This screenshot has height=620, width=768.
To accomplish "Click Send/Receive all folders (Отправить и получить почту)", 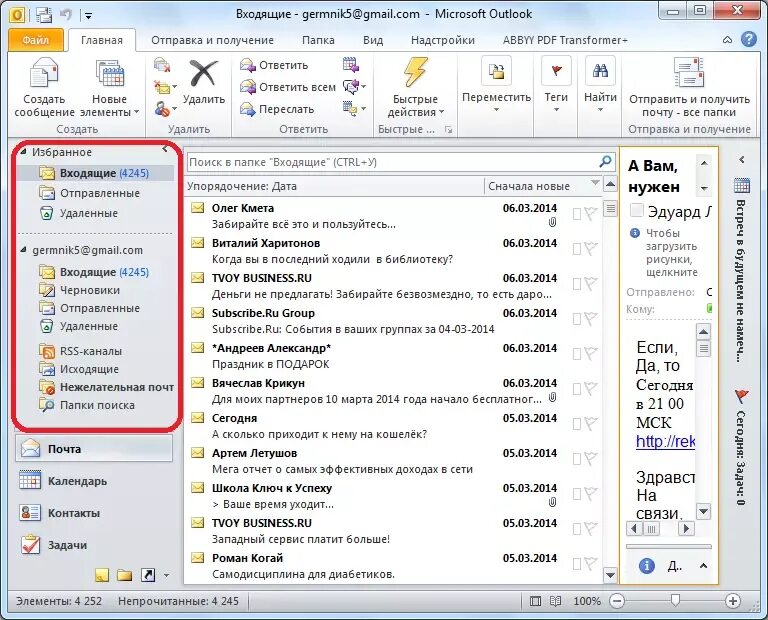I will pyautogui.click(x=689, y=87).
